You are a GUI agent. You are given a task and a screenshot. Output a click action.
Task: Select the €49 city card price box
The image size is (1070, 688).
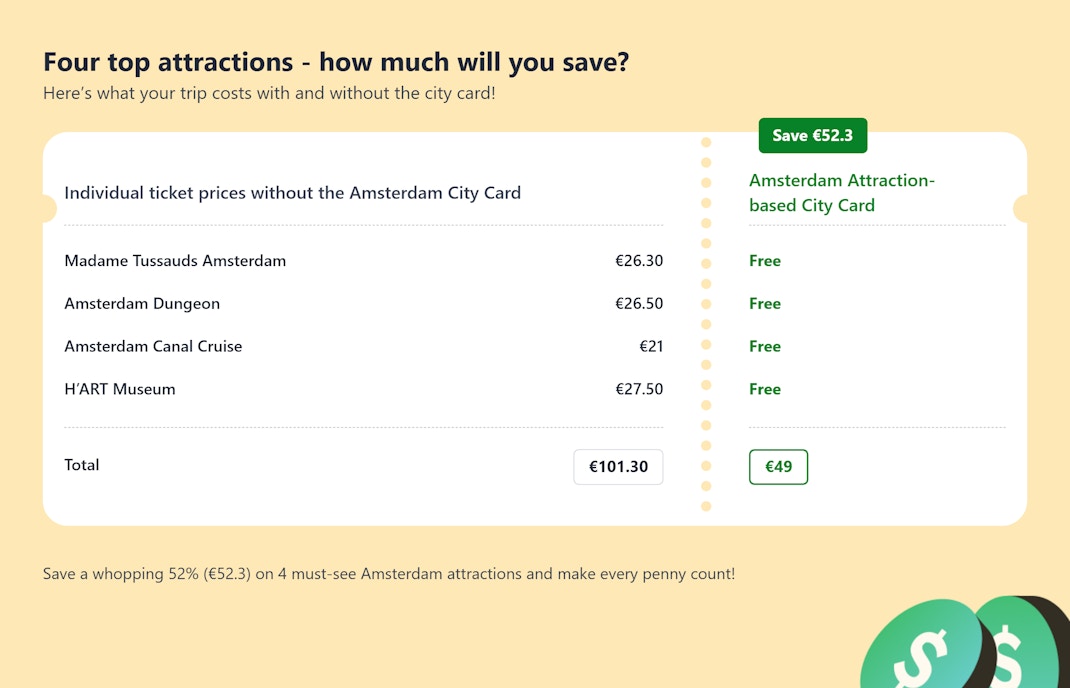click(x=778, y=467)
